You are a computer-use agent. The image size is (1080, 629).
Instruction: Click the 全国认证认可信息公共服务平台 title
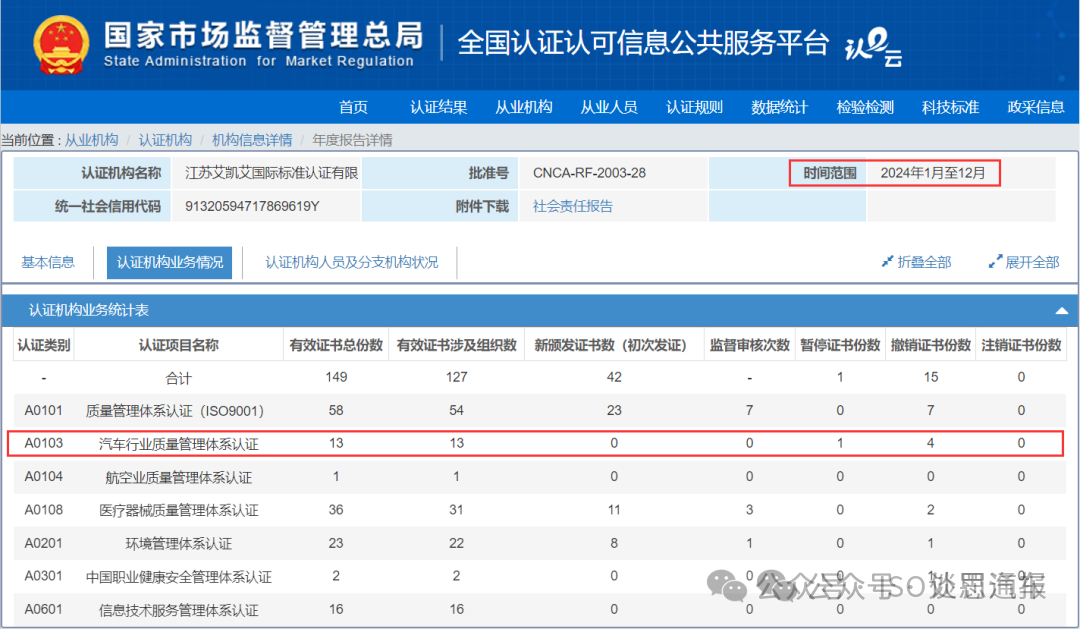pyautogui.click(x=643, y=43)
